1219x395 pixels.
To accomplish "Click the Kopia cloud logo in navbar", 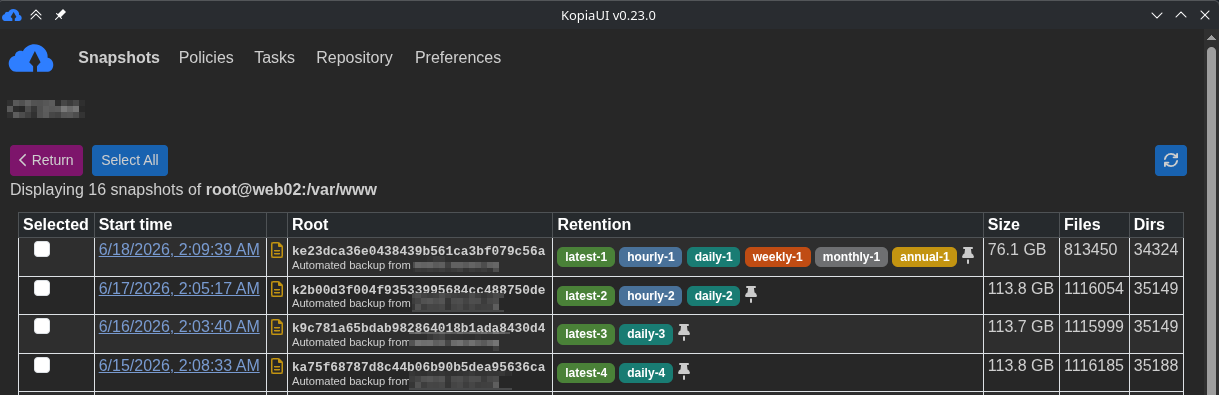I will tap(31, 59).
